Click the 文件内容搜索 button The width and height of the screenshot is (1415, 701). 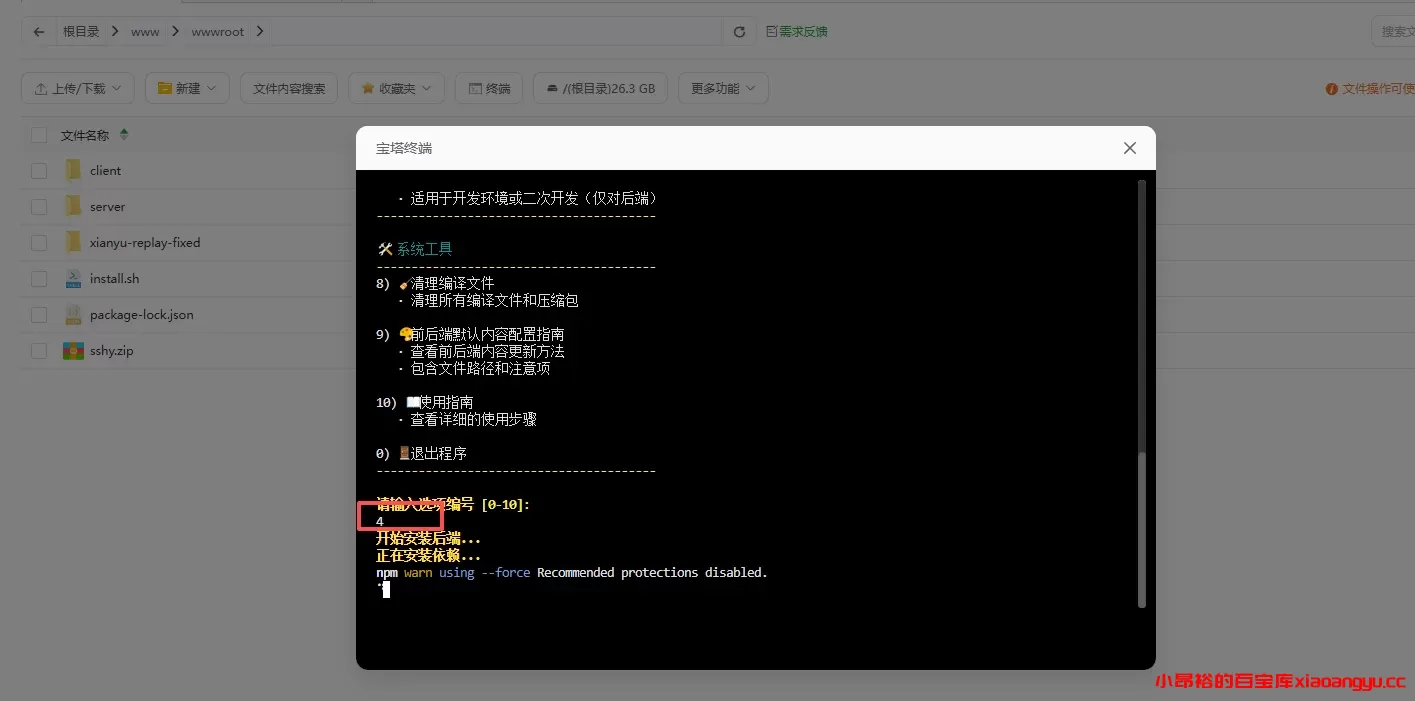289,88
